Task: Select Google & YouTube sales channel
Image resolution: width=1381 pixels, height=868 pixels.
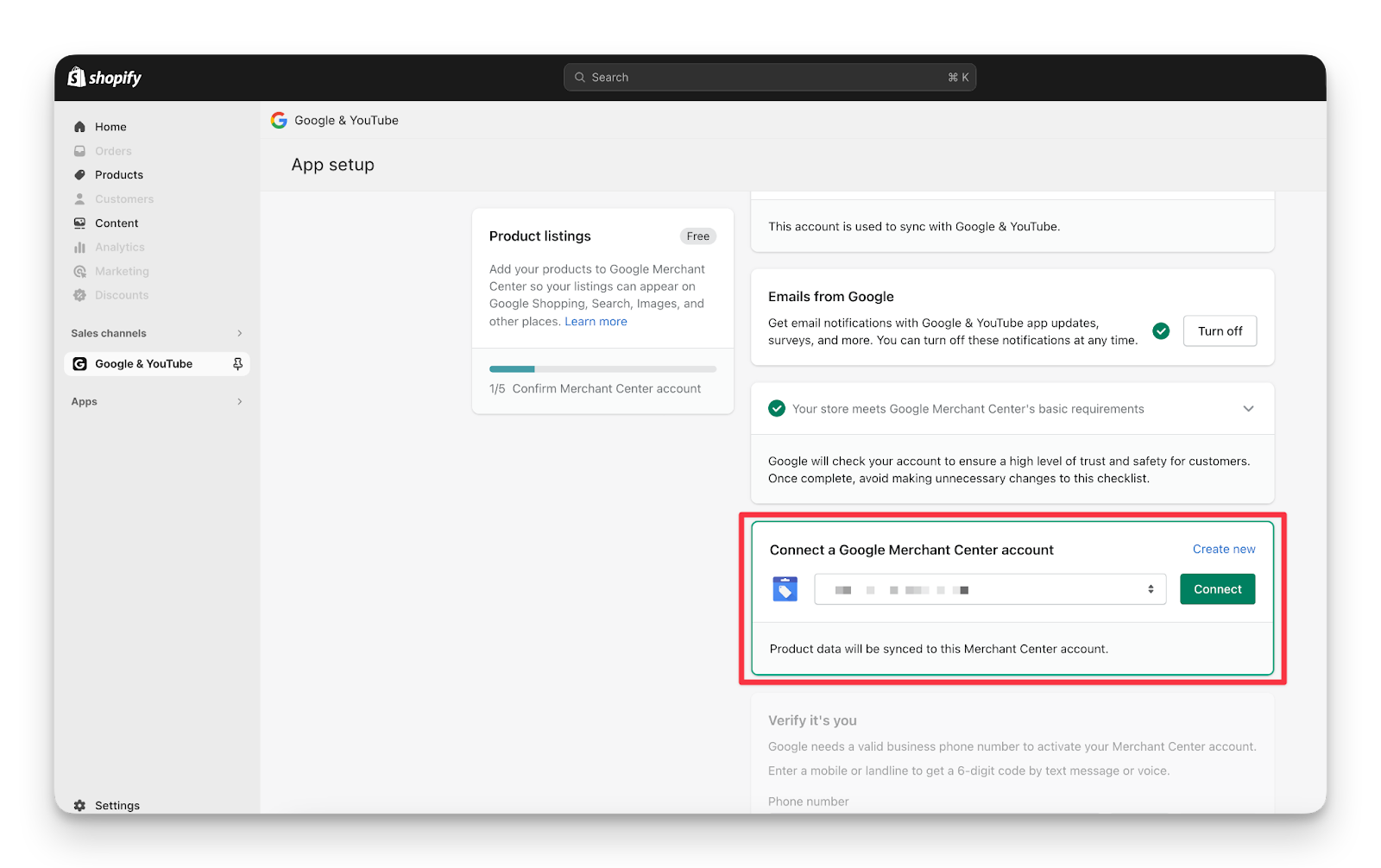Action: pos(144,364)
